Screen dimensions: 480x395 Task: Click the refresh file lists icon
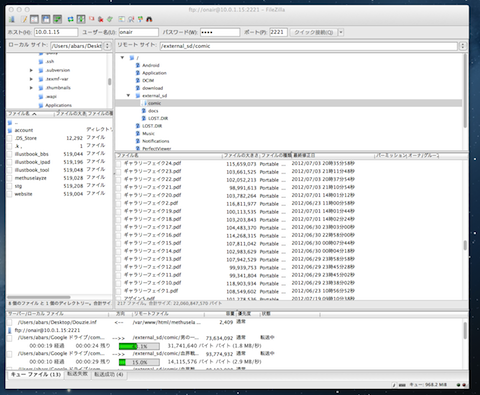click(71, 19)
